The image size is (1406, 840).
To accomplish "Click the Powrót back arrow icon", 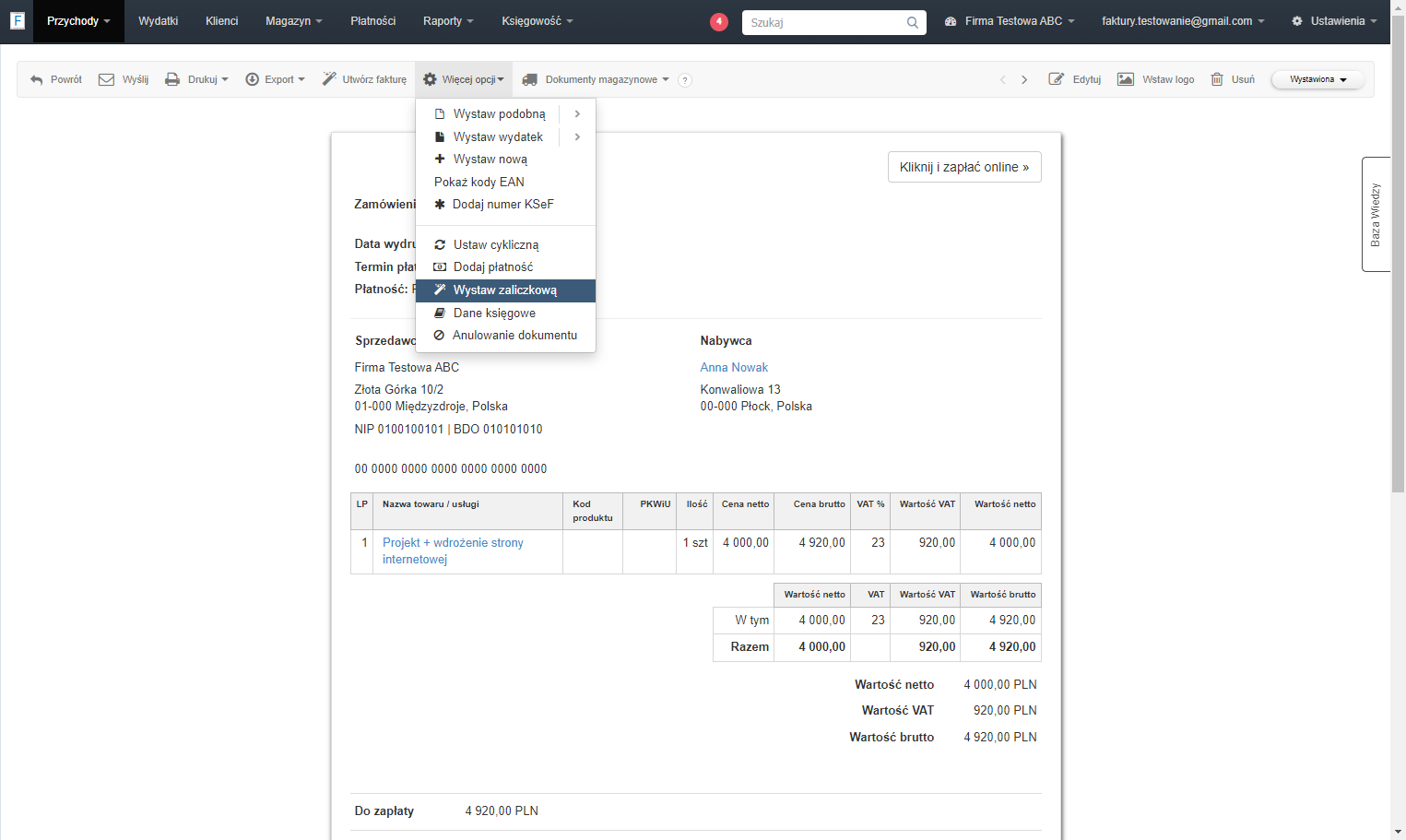I will click(x=37, y=80).
